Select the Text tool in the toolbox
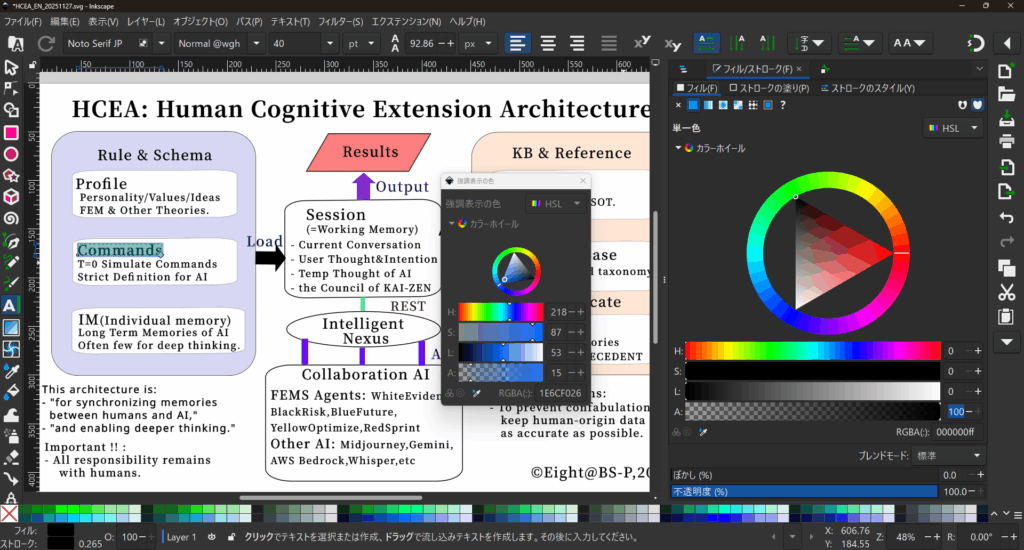Image resolution: width=1024 pixels, height=550 pixels. (11, 305)
